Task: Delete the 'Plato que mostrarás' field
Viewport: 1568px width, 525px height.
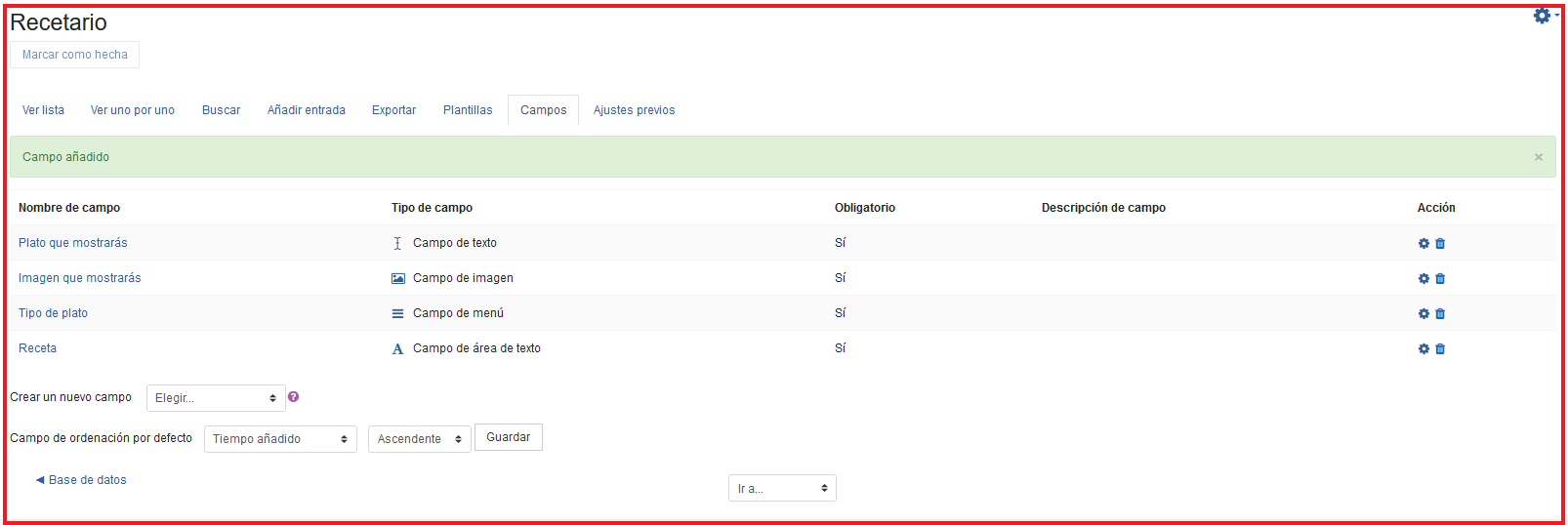Action: (1440, 244)
